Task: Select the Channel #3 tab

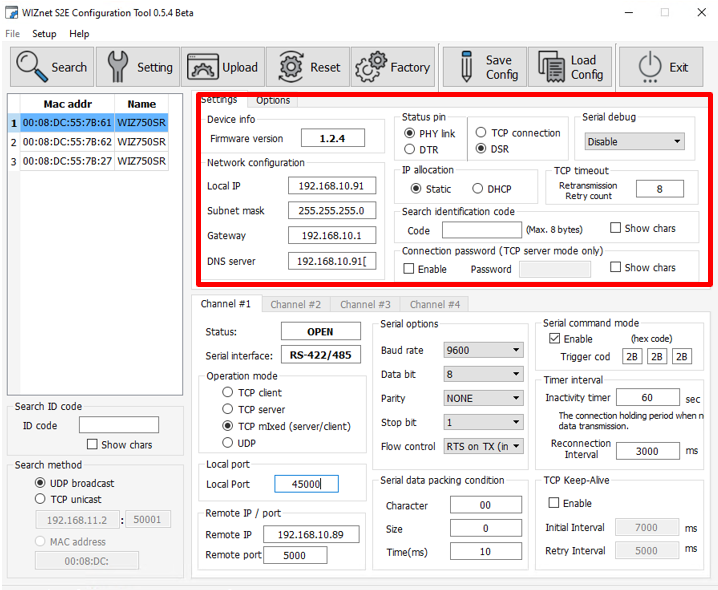Action: coord(365,305)
